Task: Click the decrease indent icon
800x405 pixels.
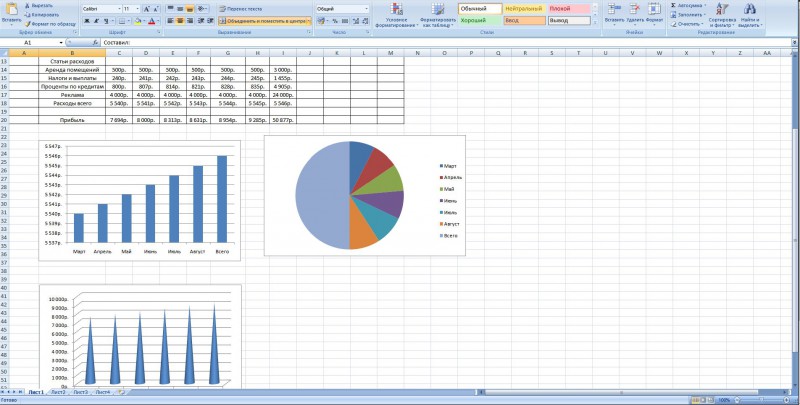Action: [201, 21]
